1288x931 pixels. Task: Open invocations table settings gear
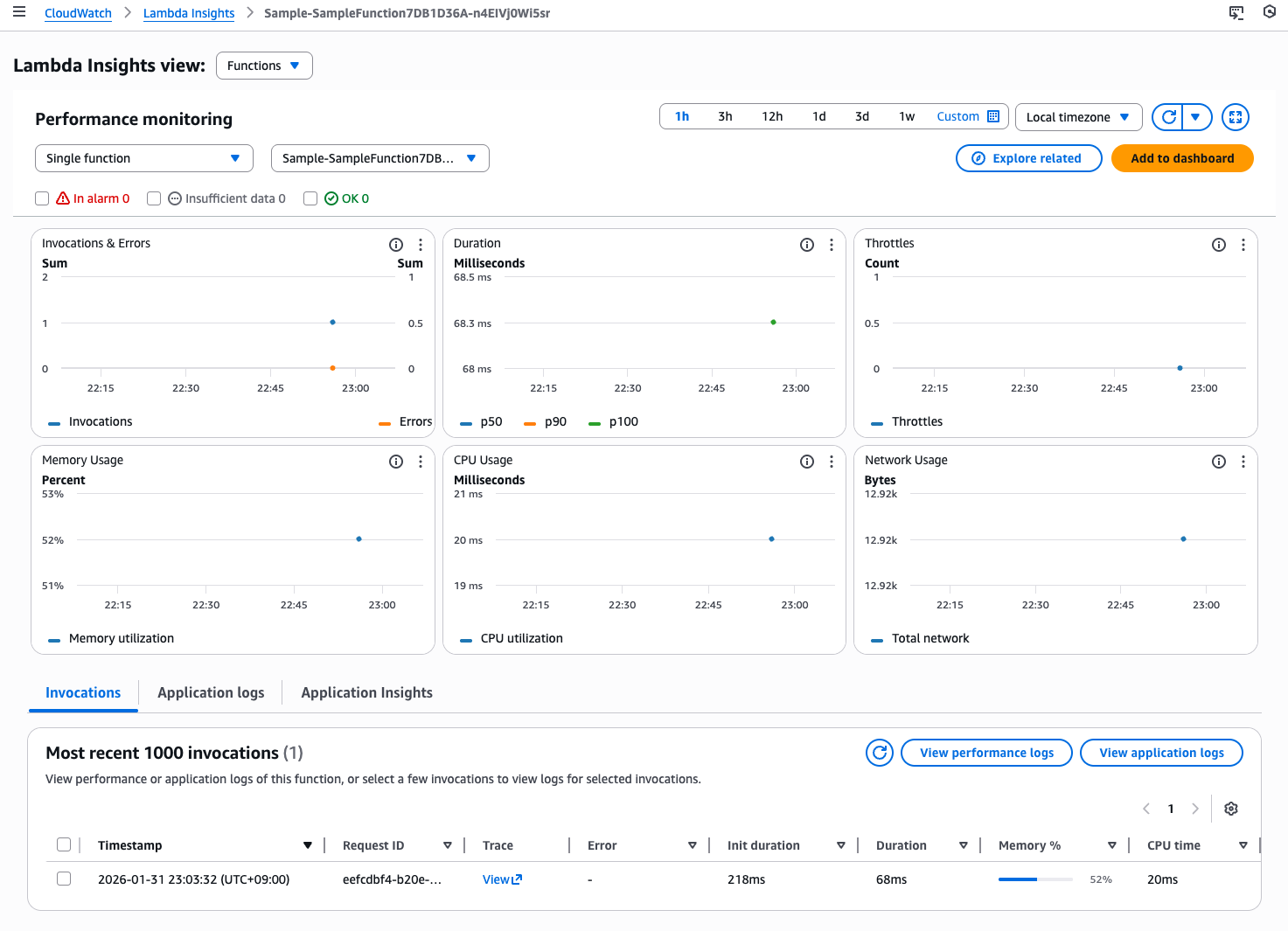click(1230, 809)
